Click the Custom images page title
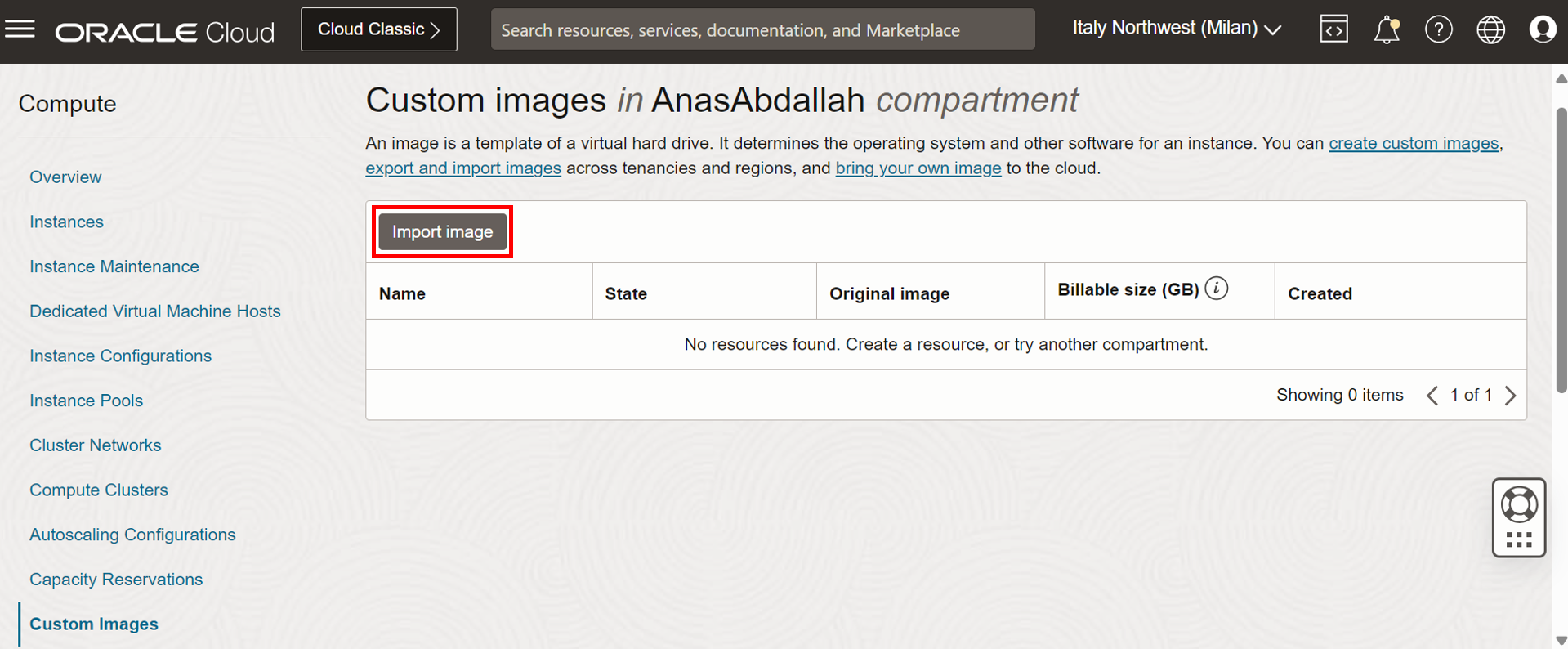The height and width of the screenshot is (649, 1568). pos(721,101)
